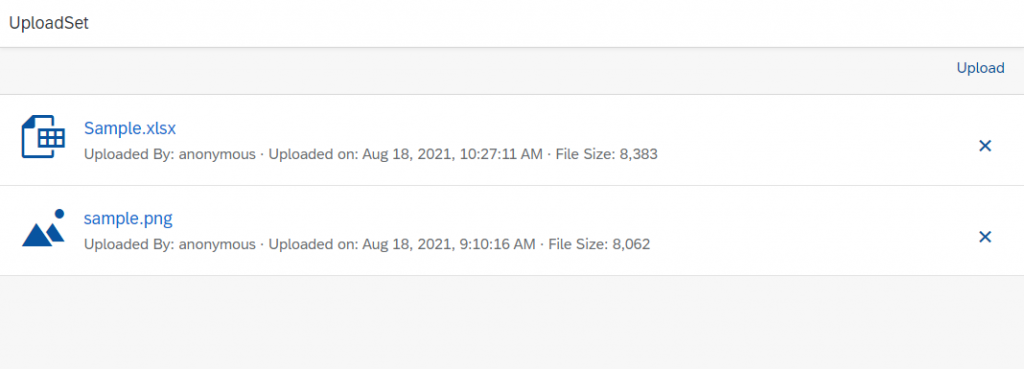
Task: Click the Upload button in the toolbar
Action: (980, 68)
